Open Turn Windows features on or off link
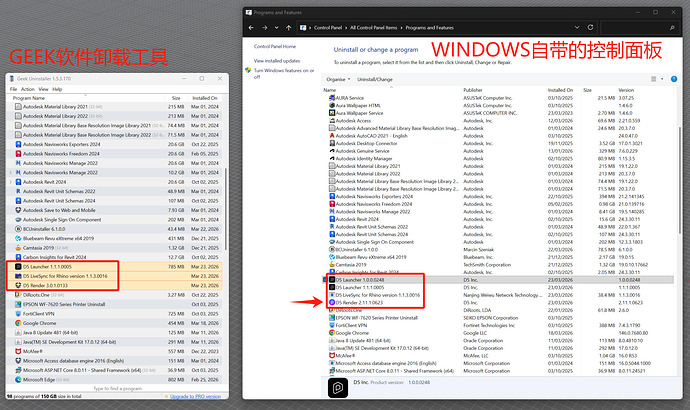This screenshot has height=410, width=690. (284, 73)
